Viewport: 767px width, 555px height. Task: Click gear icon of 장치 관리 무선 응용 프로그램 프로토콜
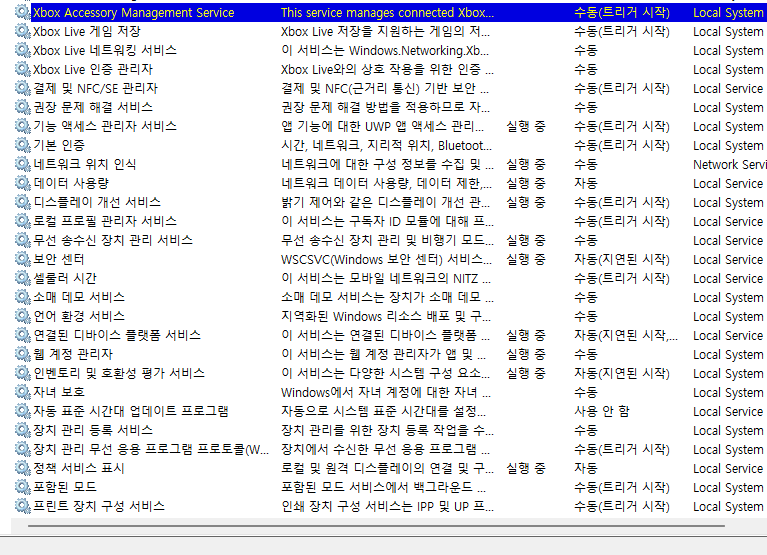(x=23, y=449)
